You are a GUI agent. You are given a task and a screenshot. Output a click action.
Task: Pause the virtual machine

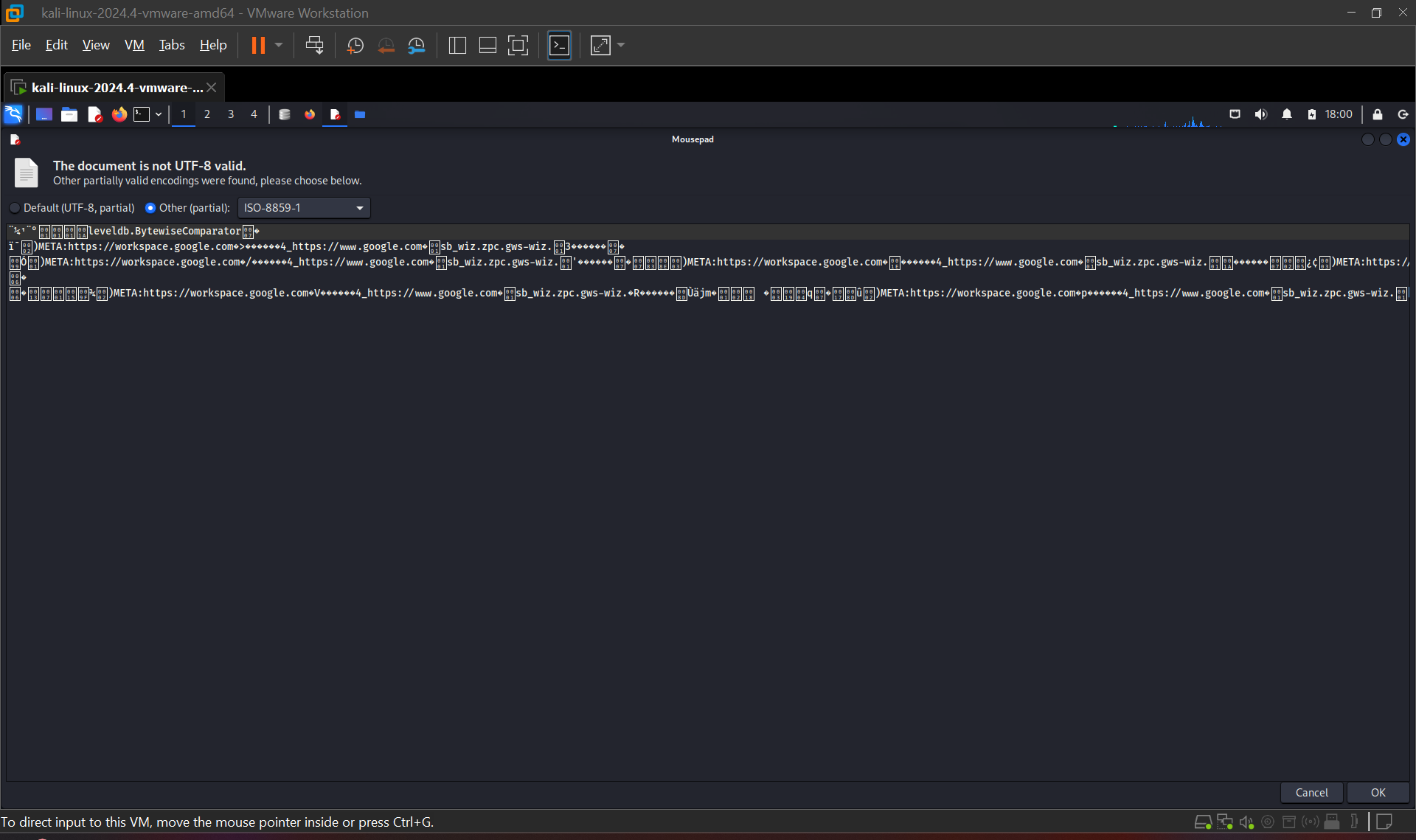(x=258, y=45)
